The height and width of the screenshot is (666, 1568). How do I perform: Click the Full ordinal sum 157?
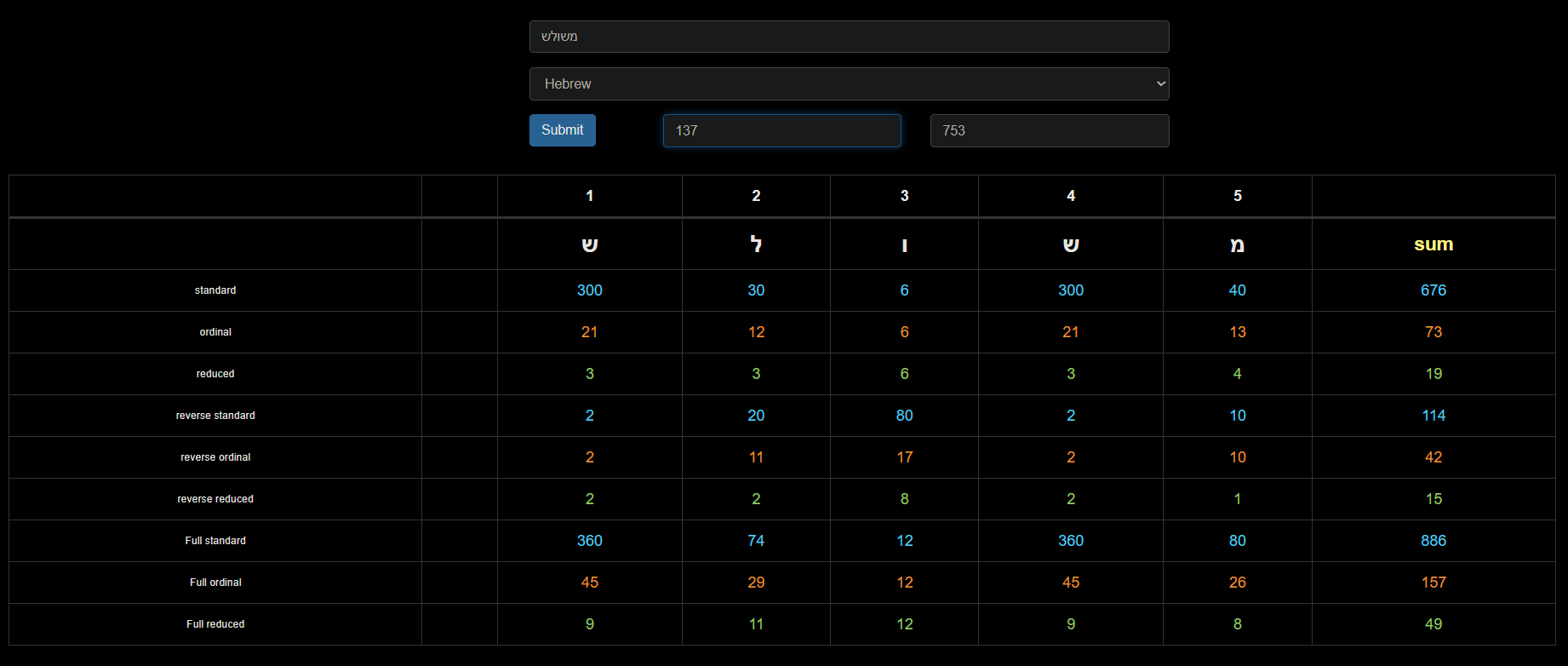point(1434,583)
